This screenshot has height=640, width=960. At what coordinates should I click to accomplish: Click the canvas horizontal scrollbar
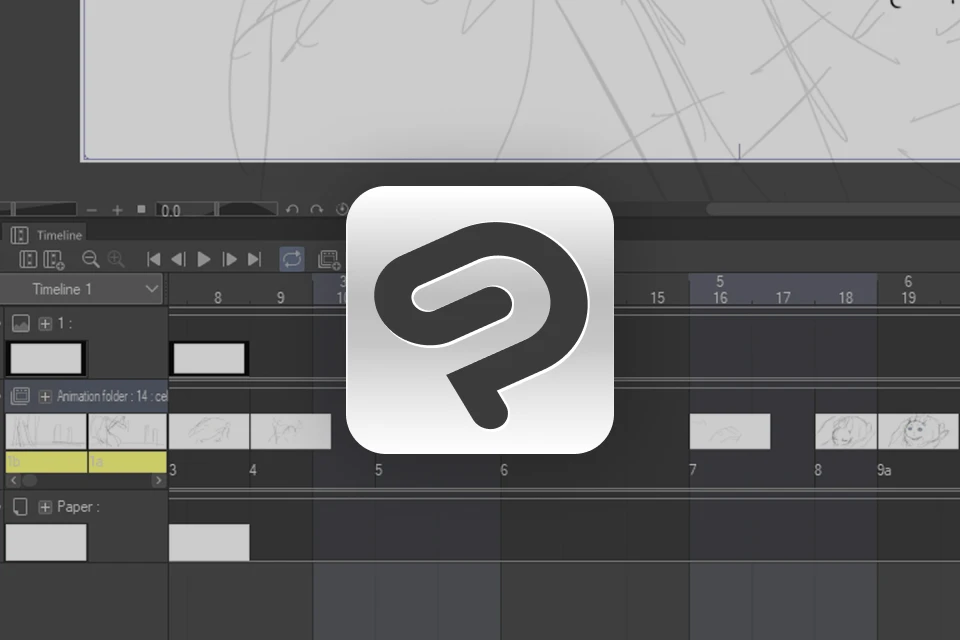[x=833, y=209]
